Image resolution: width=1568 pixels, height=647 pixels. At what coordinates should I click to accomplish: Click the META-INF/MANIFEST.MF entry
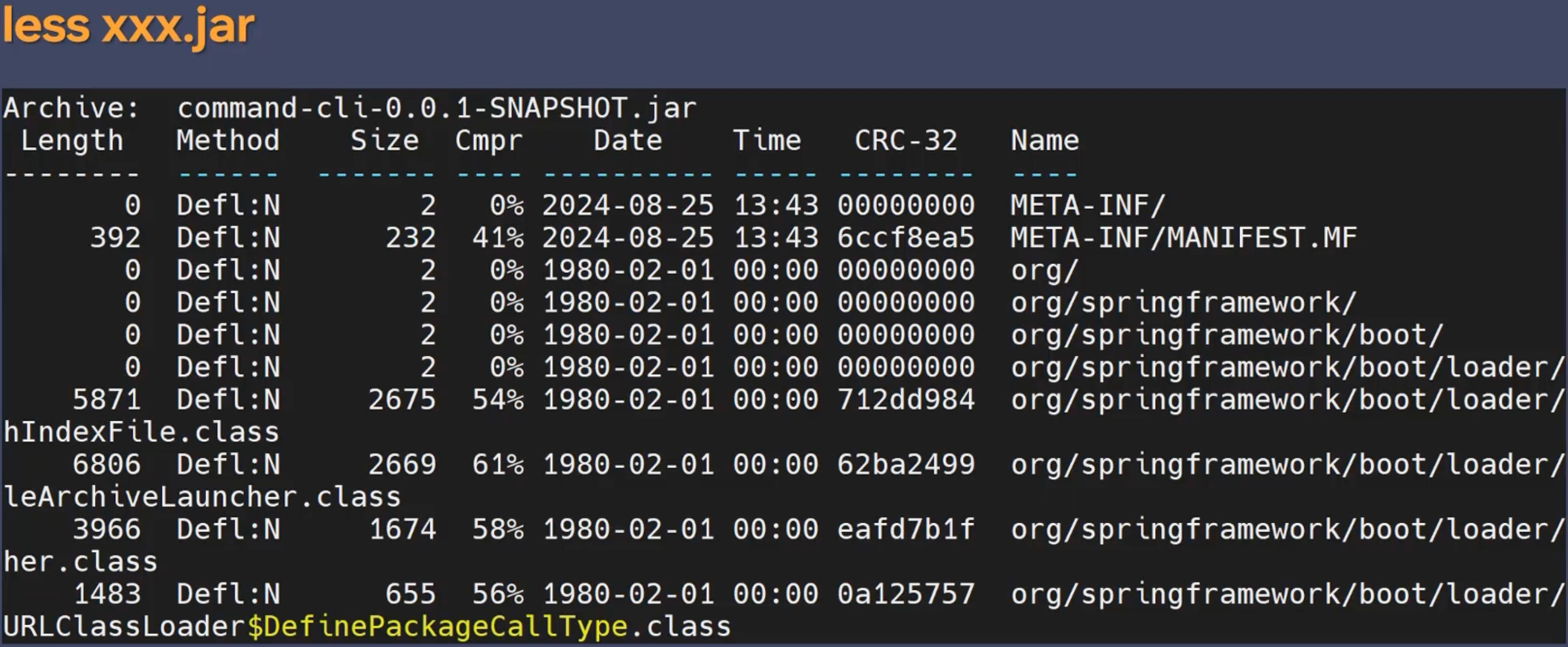pyautogui.click(x=1183, y=238)
